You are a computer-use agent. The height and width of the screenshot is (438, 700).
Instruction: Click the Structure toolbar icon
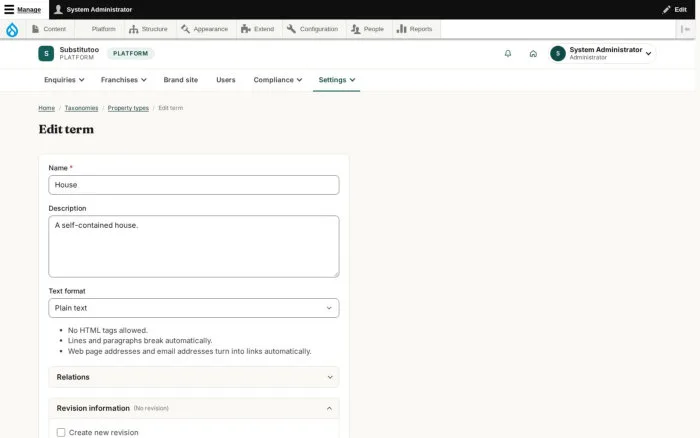pos(133,29)
